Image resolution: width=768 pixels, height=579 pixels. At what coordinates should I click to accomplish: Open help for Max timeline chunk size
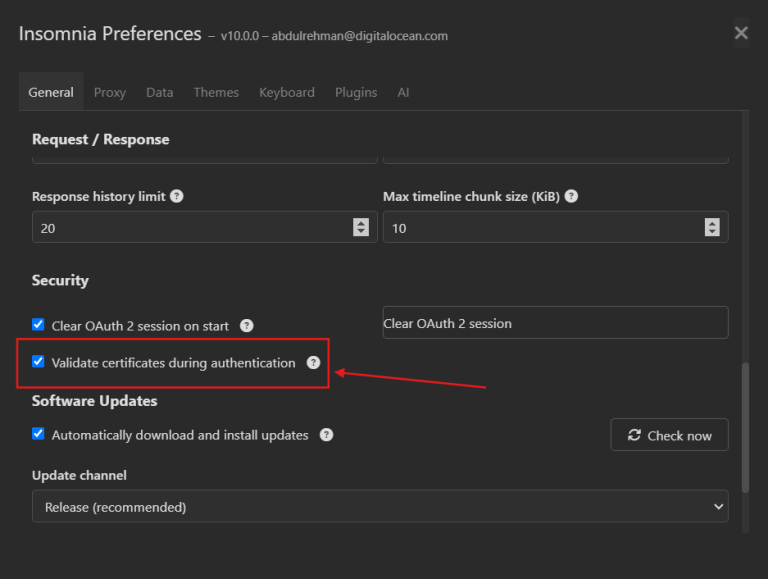(x=571, y=196)
